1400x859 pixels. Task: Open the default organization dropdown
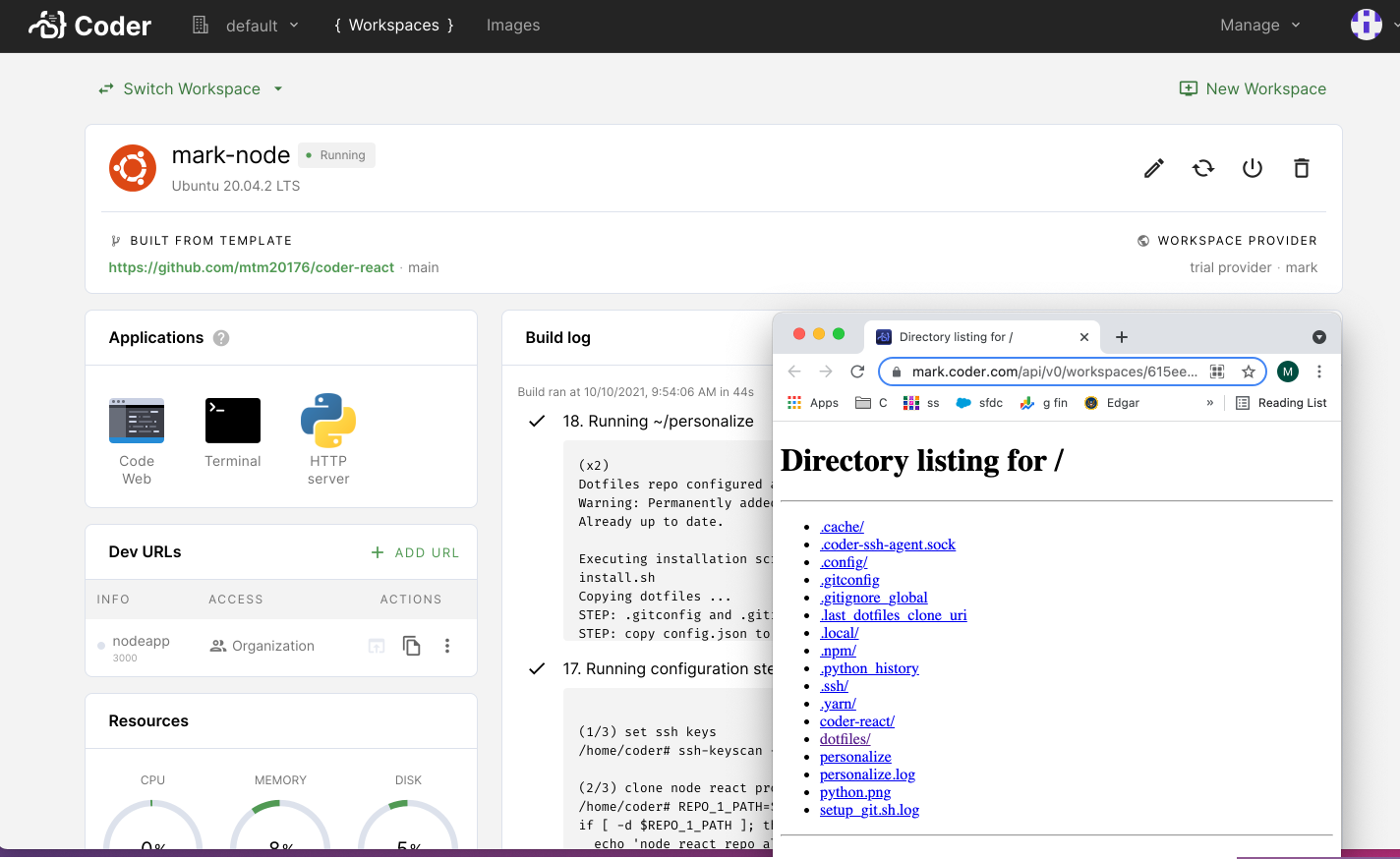pyautogui.click(x=245, y=26)
